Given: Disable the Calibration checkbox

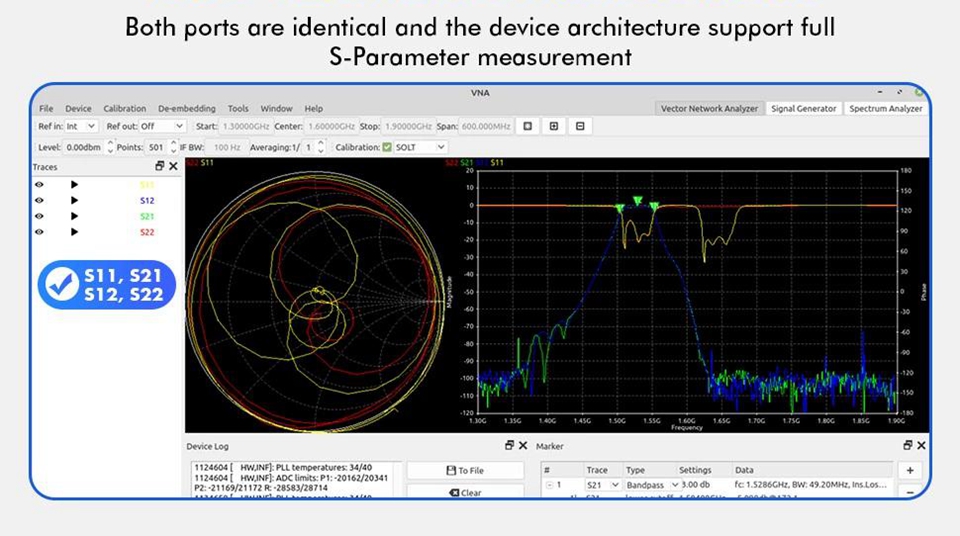Looking at the screenshot, I should click(x=387, y=147).
